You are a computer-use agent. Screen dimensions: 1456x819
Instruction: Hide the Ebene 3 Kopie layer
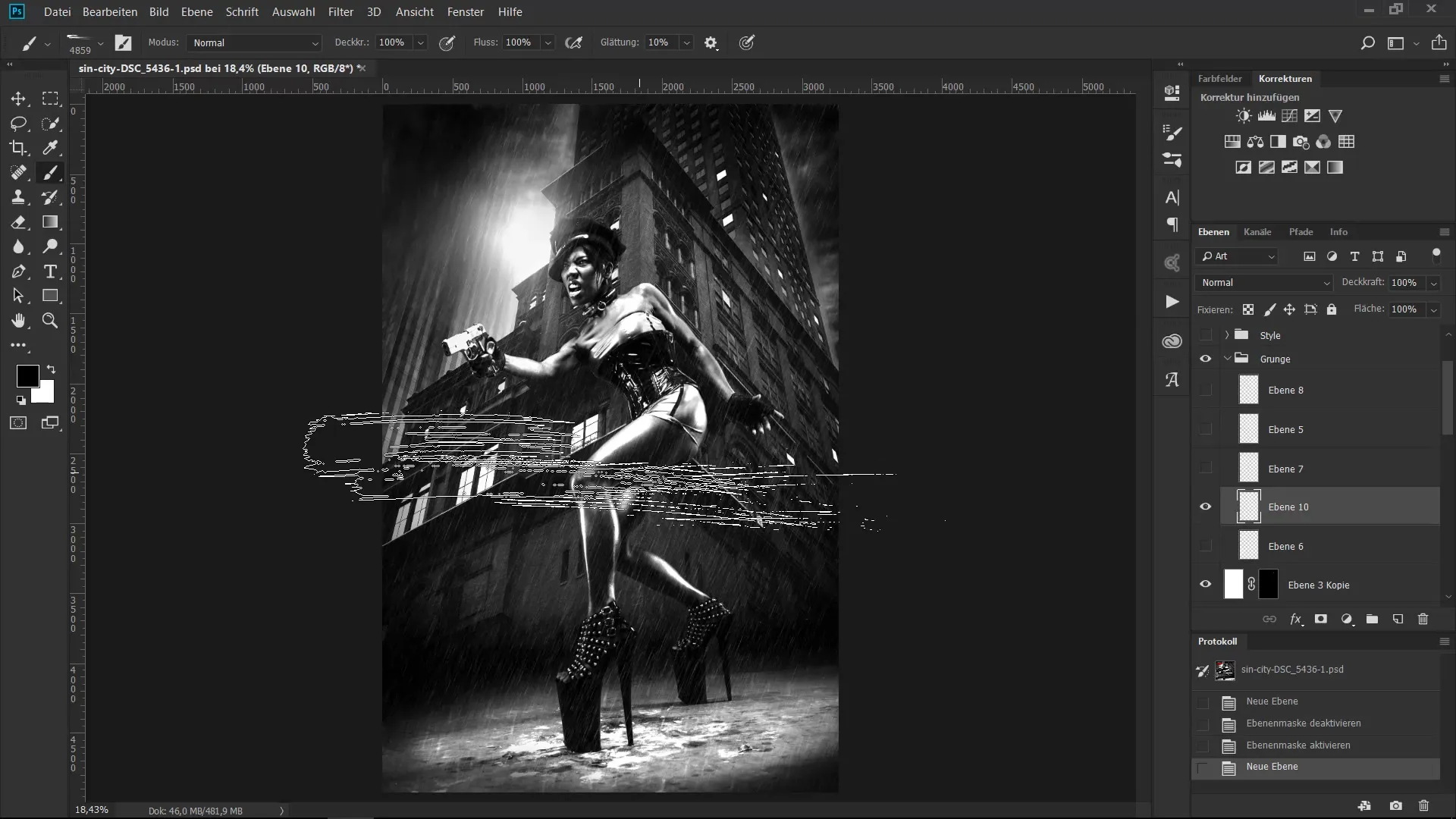(1206, 584)
